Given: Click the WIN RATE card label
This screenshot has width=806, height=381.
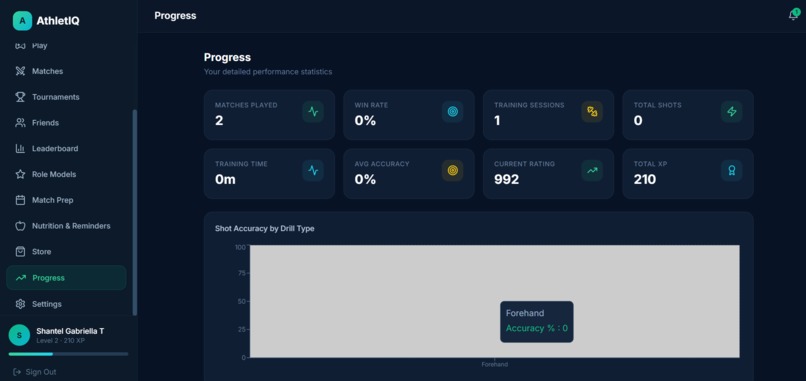Looking at the screenshot, I should pos(371,105).
